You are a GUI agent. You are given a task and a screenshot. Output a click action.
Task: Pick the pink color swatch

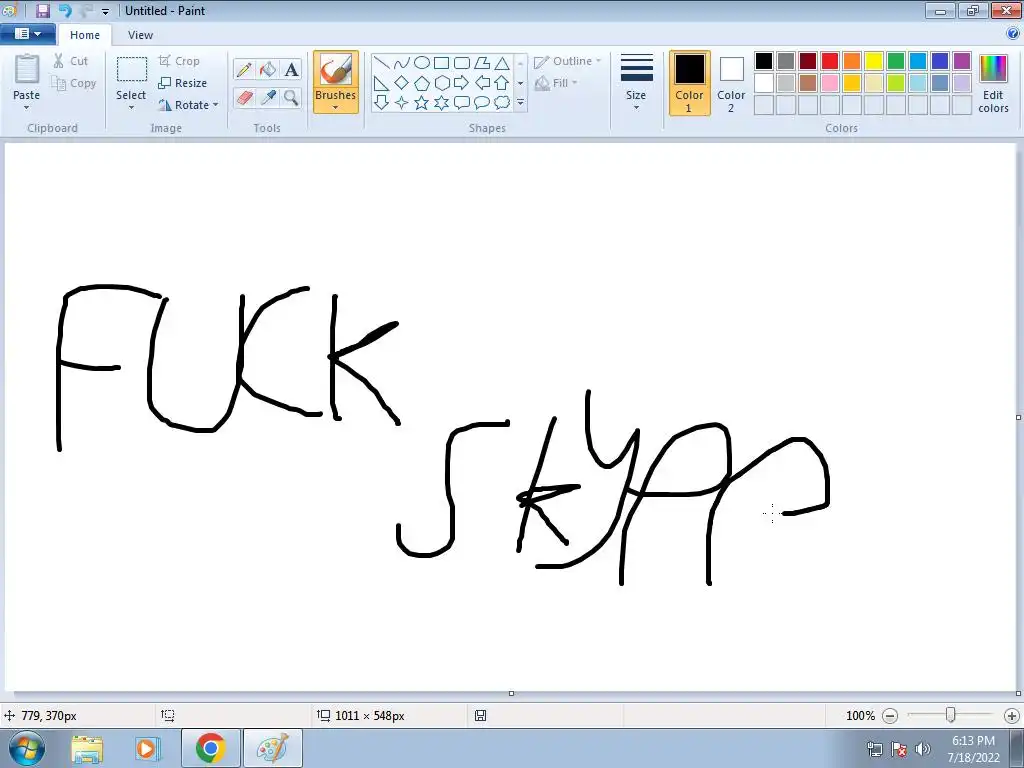tap(830, 83)
